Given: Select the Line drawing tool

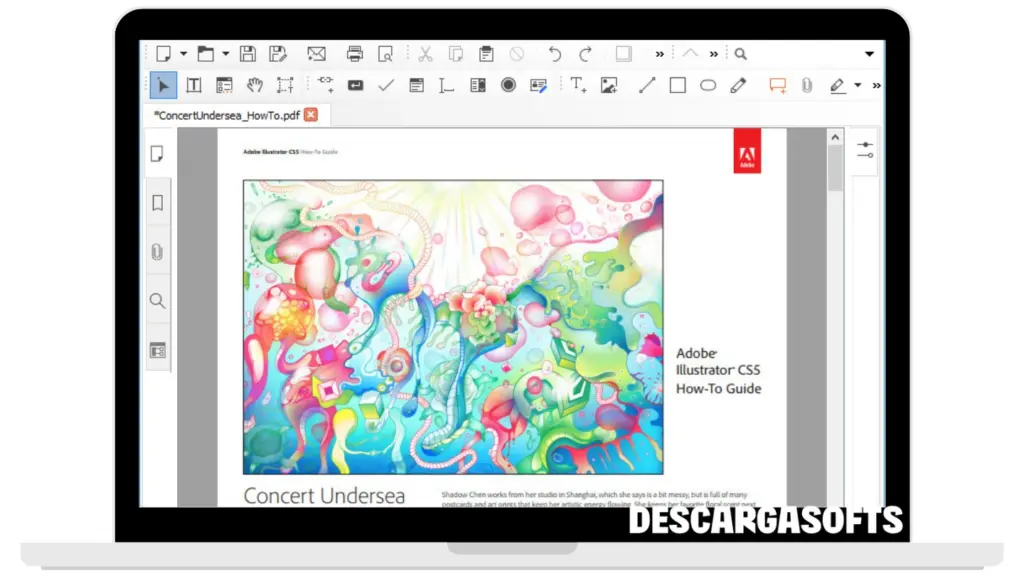Looking at the screenshot, I should 647,85.
